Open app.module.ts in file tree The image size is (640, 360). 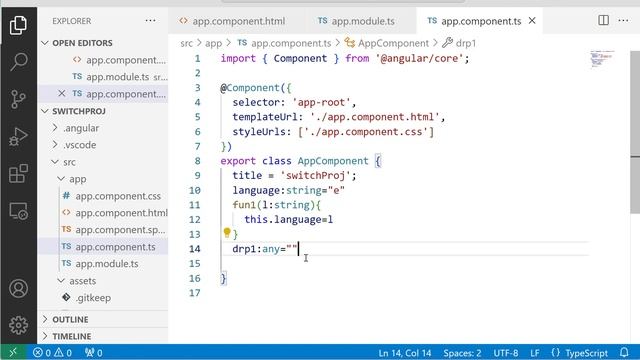click(107, 264)
